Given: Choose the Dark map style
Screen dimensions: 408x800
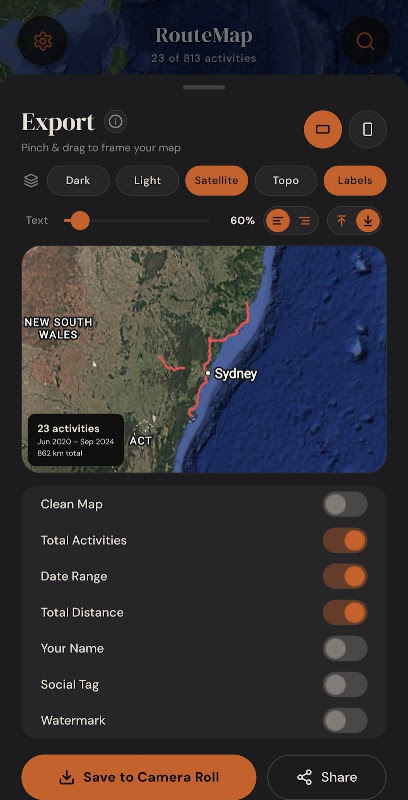Looking at the screenshot, I should [x=78, y=181].
